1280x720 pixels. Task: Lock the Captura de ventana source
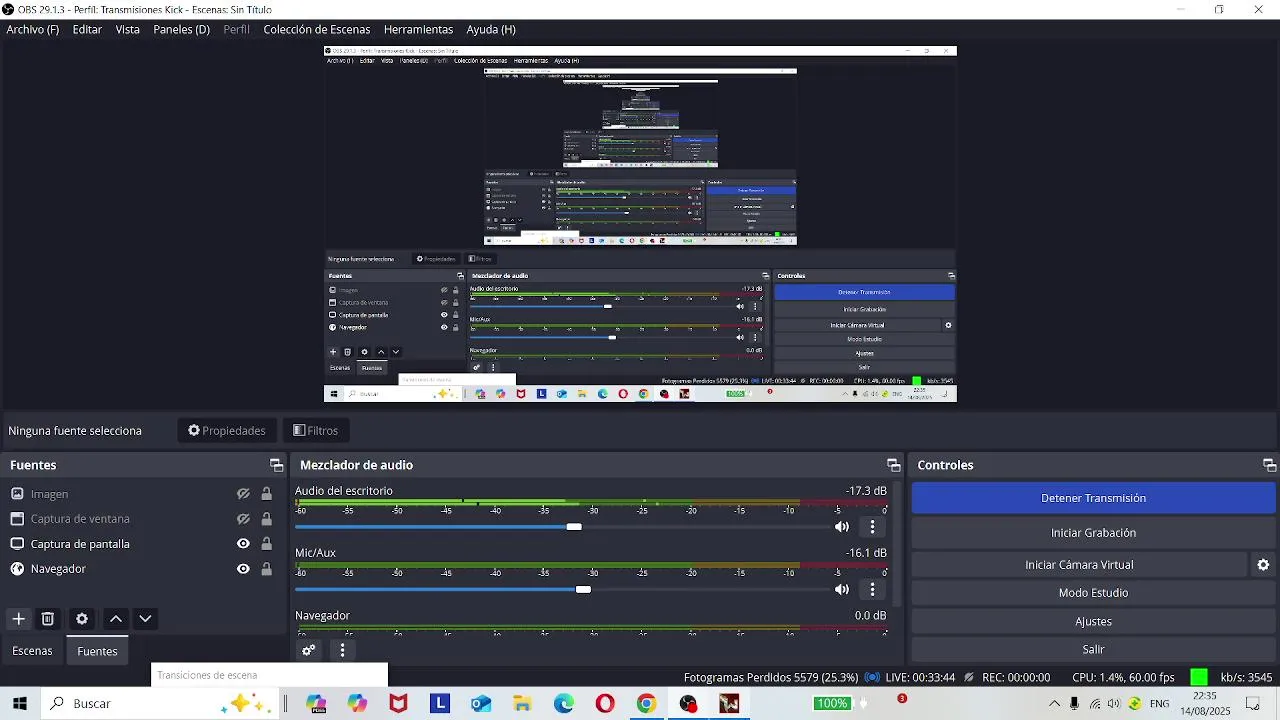click(266, 519)
